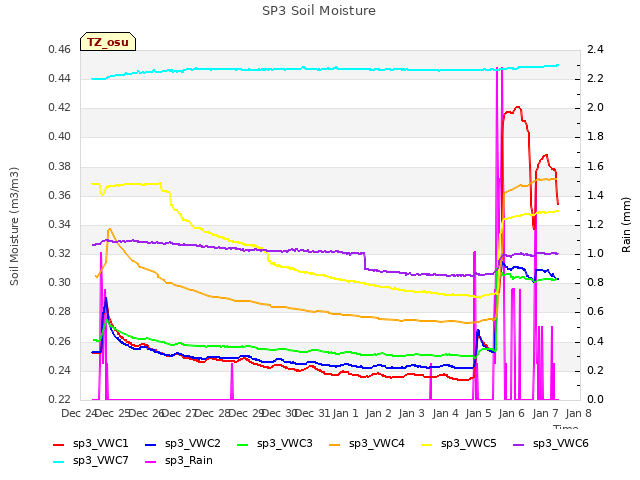The width and height of the screenshot is (640, 480).
Task: Click the purple sp3_VWC6 legend color marker
Action: click(x=519, y=444)
